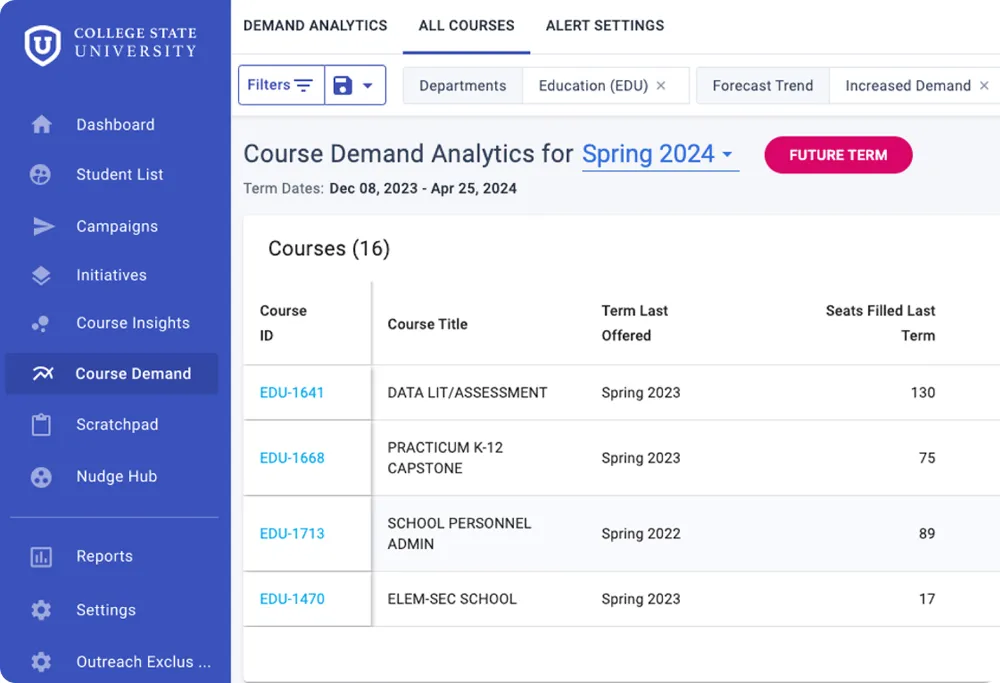The width and height of the screenshot is (1000, 683).
Task: Click the Scratchpad clipboard icon
Action: point(41,425)
